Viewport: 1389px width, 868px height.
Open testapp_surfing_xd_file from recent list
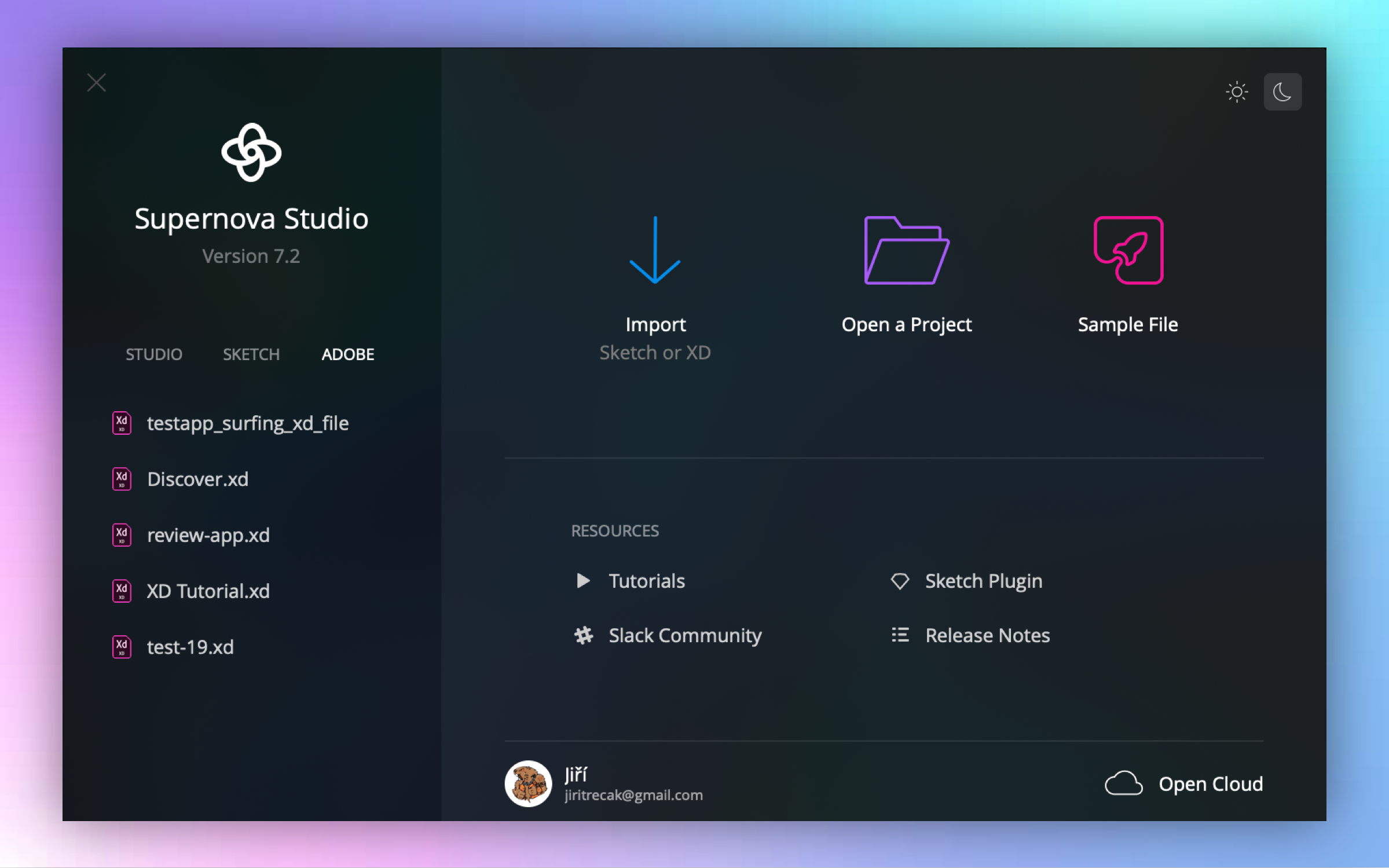tap(247, 423)
